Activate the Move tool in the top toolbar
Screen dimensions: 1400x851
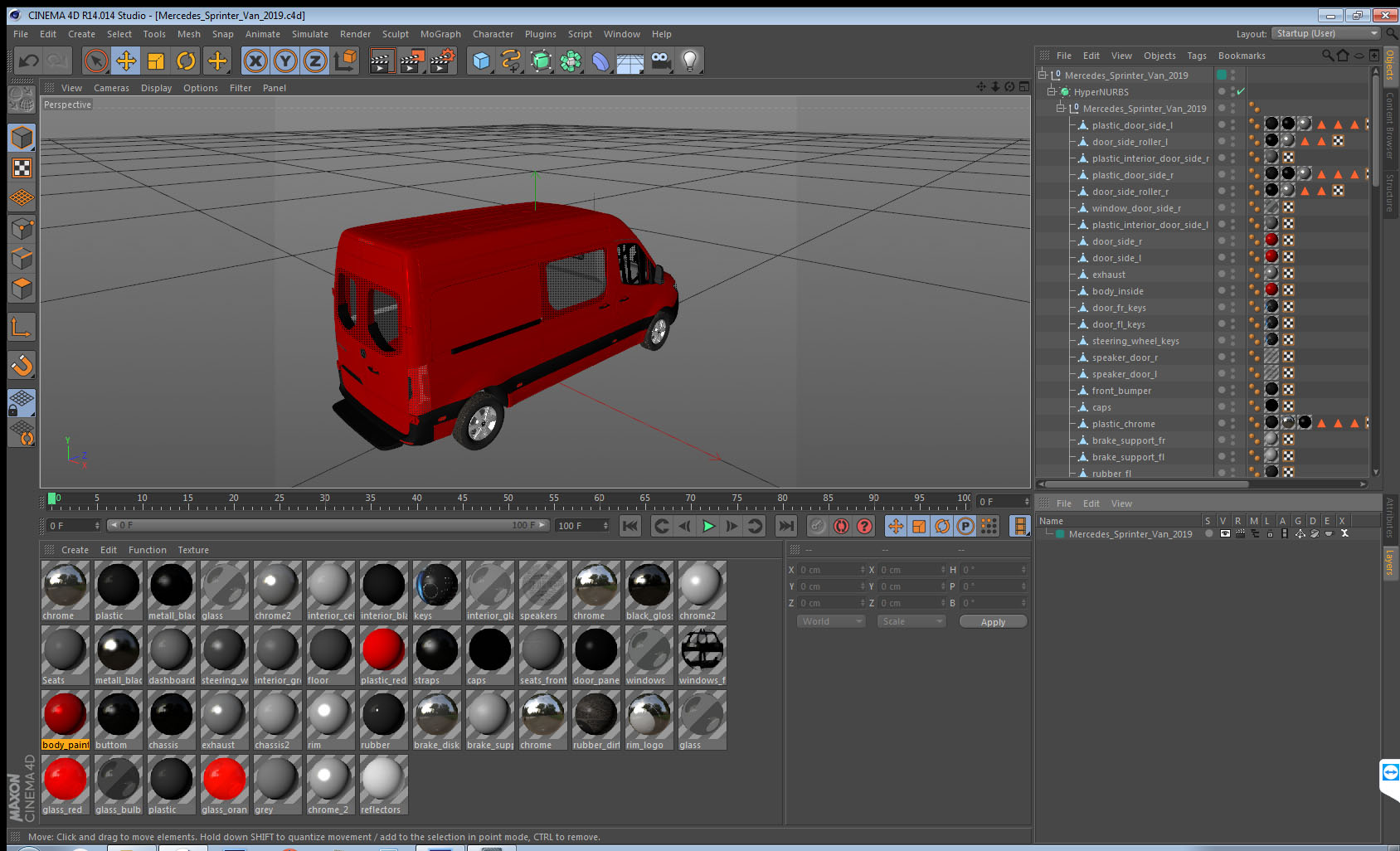point(126,61)
